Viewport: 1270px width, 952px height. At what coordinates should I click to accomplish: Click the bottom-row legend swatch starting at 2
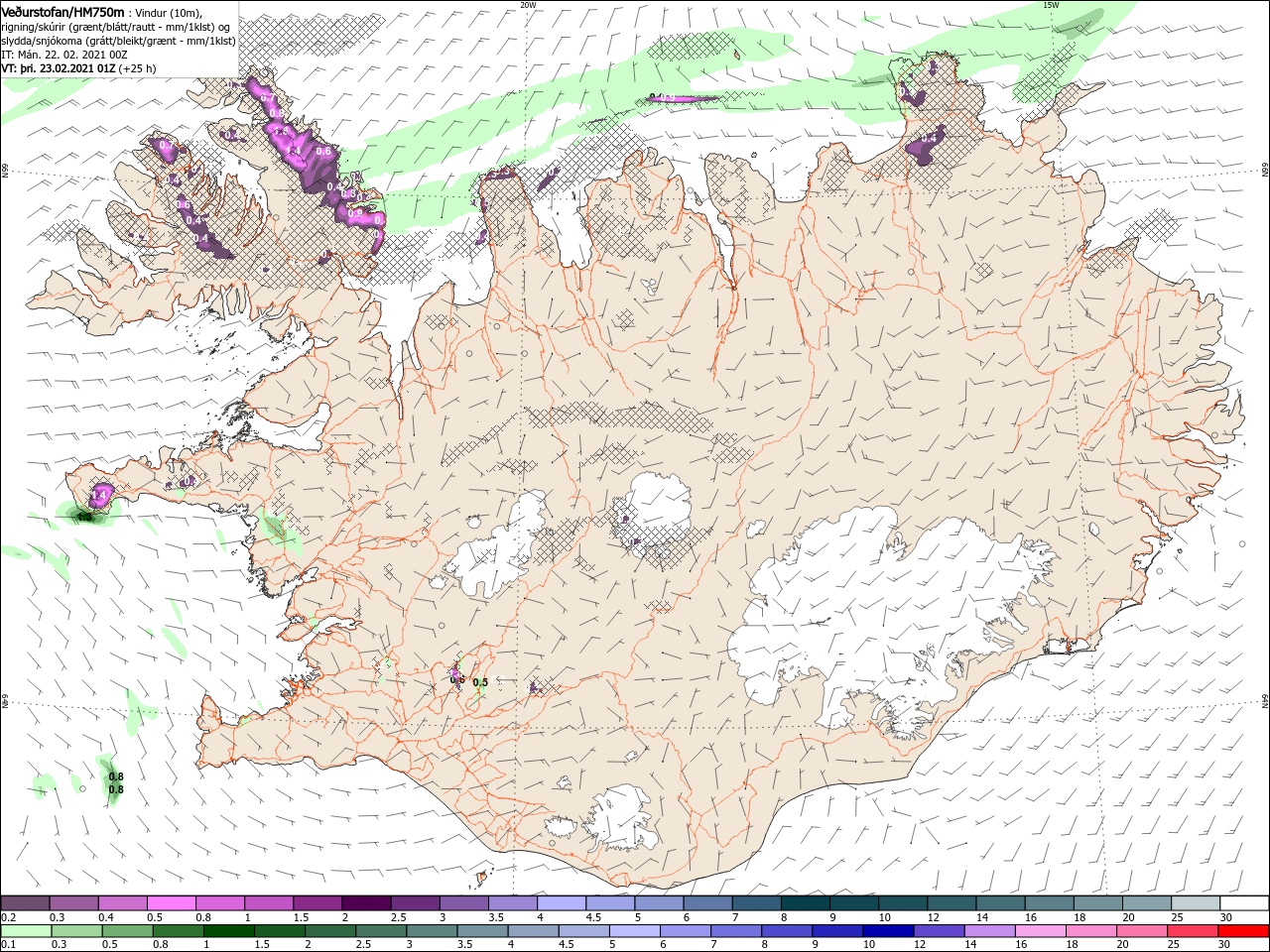(330, 931)
